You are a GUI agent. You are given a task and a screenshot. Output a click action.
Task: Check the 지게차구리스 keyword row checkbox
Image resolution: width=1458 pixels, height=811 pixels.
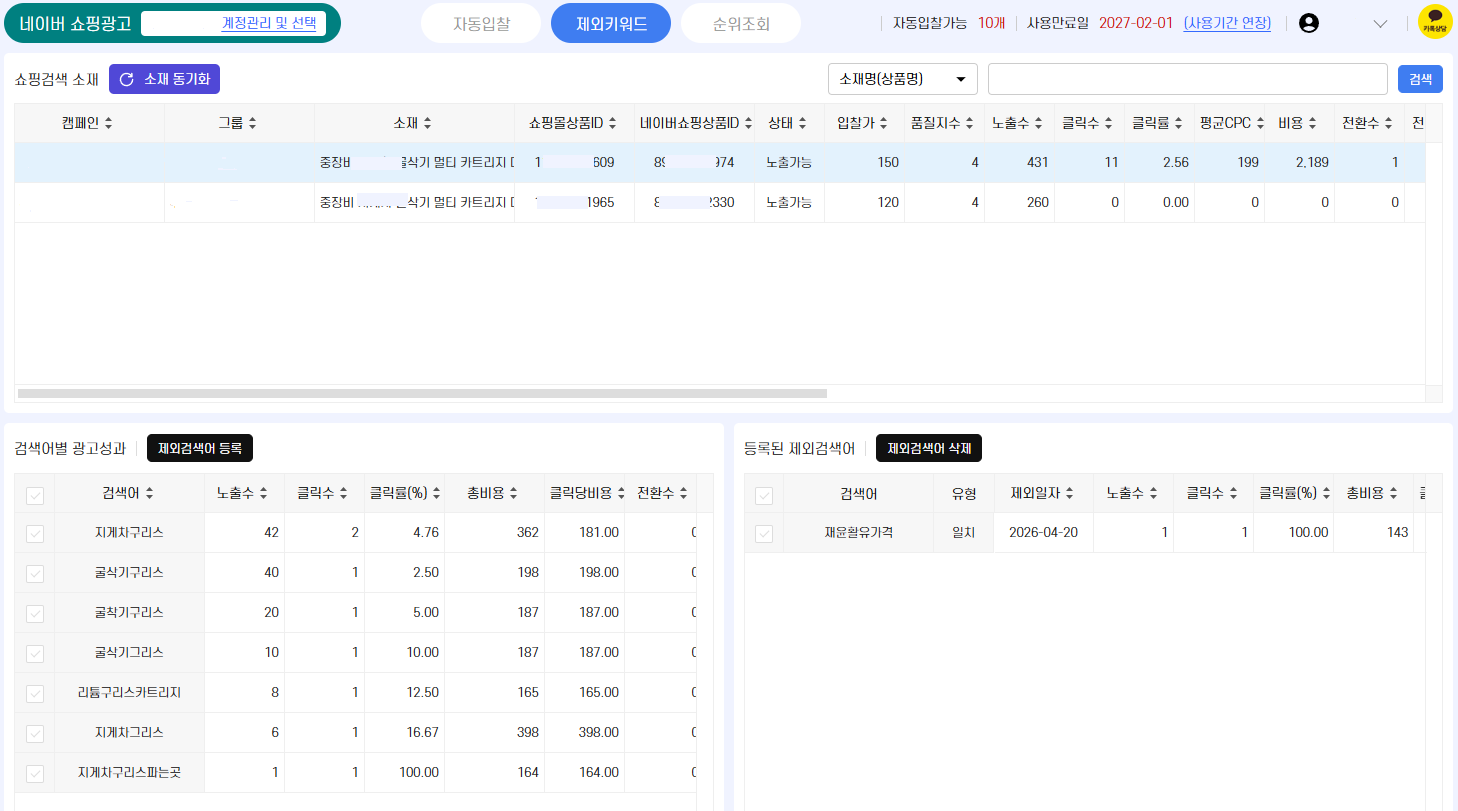(x=35, y=534)
